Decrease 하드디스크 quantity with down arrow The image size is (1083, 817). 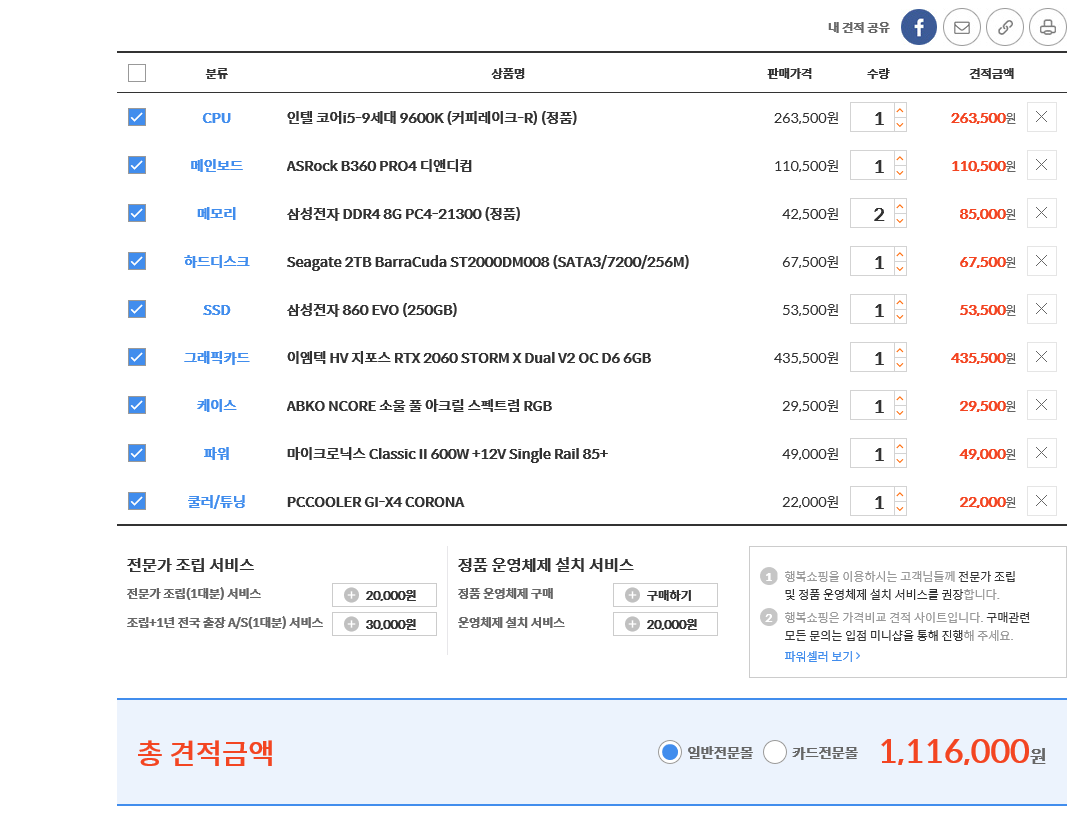900,269
